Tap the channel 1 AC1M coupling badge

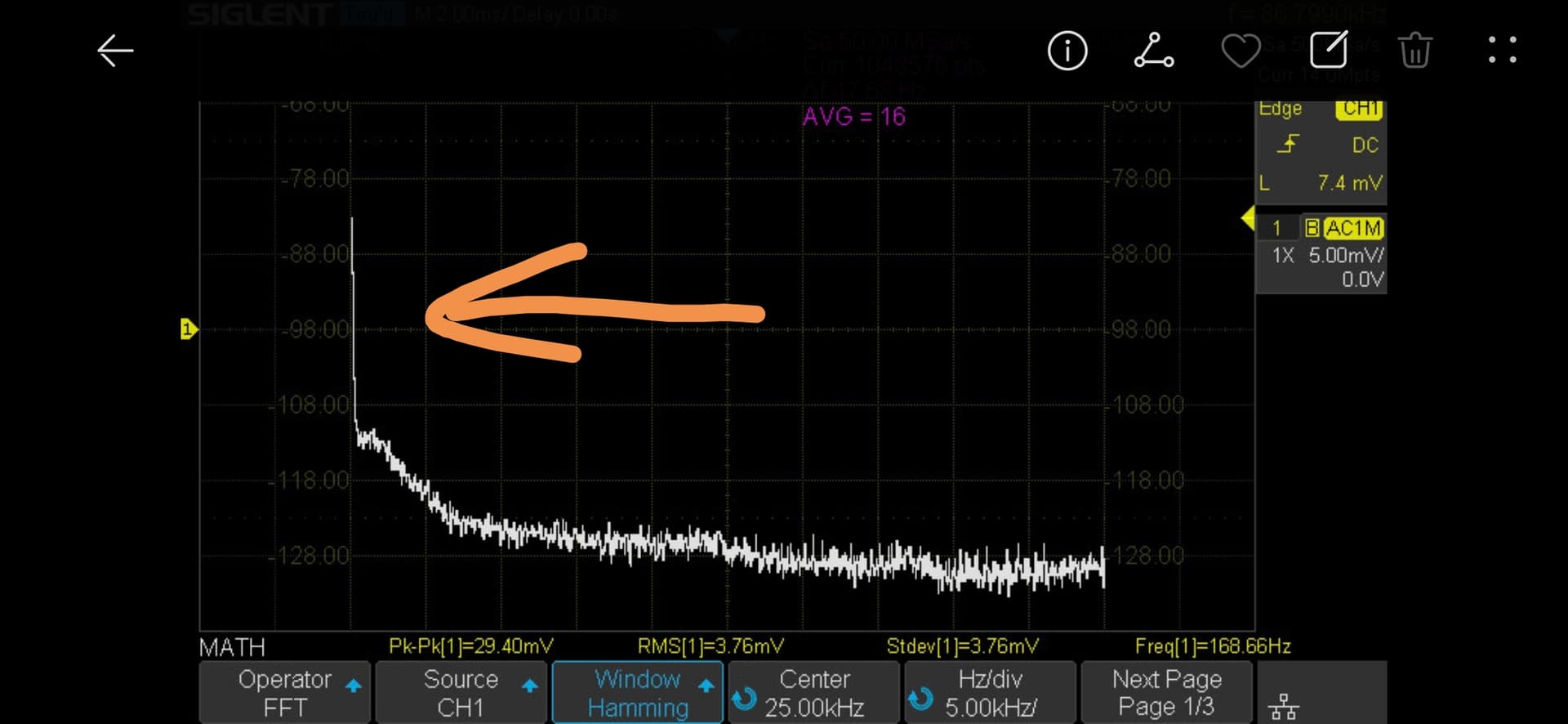click(1353, 228)
